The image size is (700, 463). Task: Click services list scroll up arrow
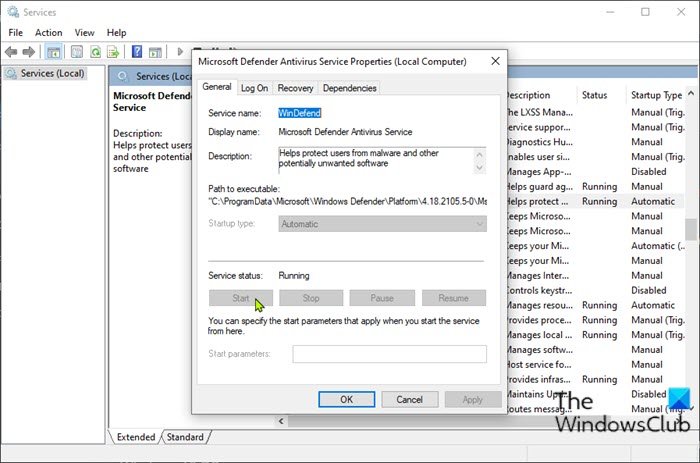coord(691,93)
